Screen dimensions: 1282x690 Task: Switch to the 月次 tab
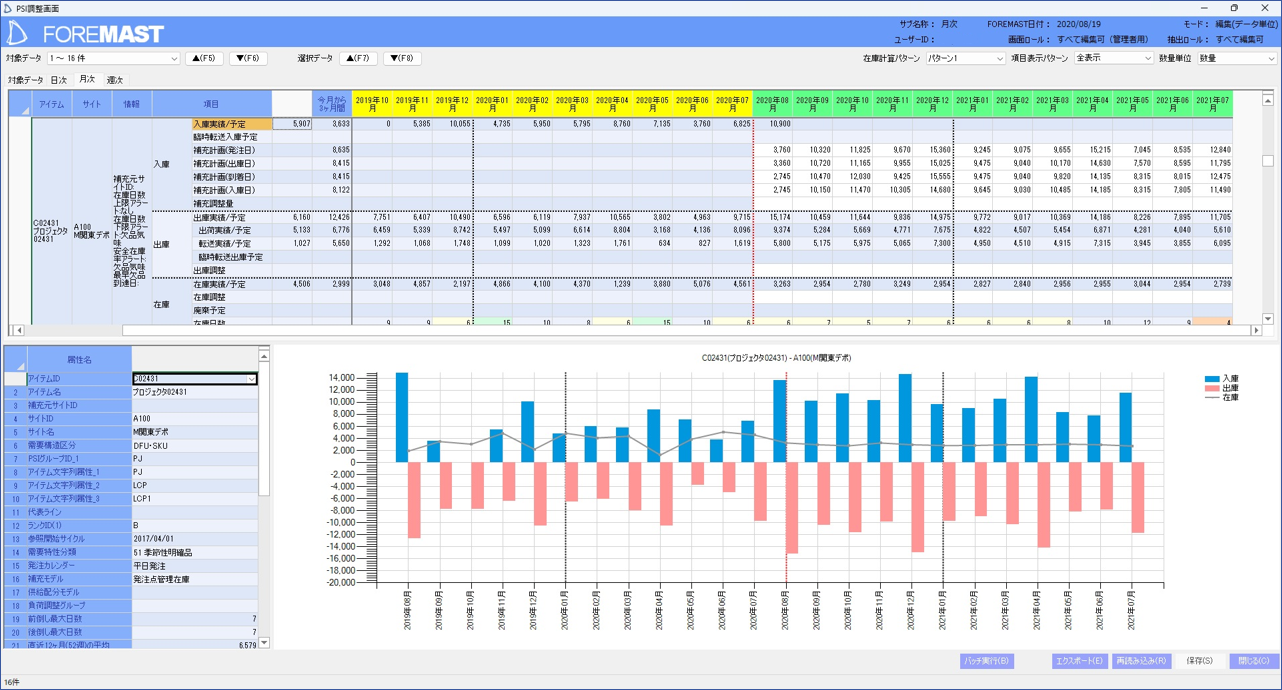click(87, 79)
